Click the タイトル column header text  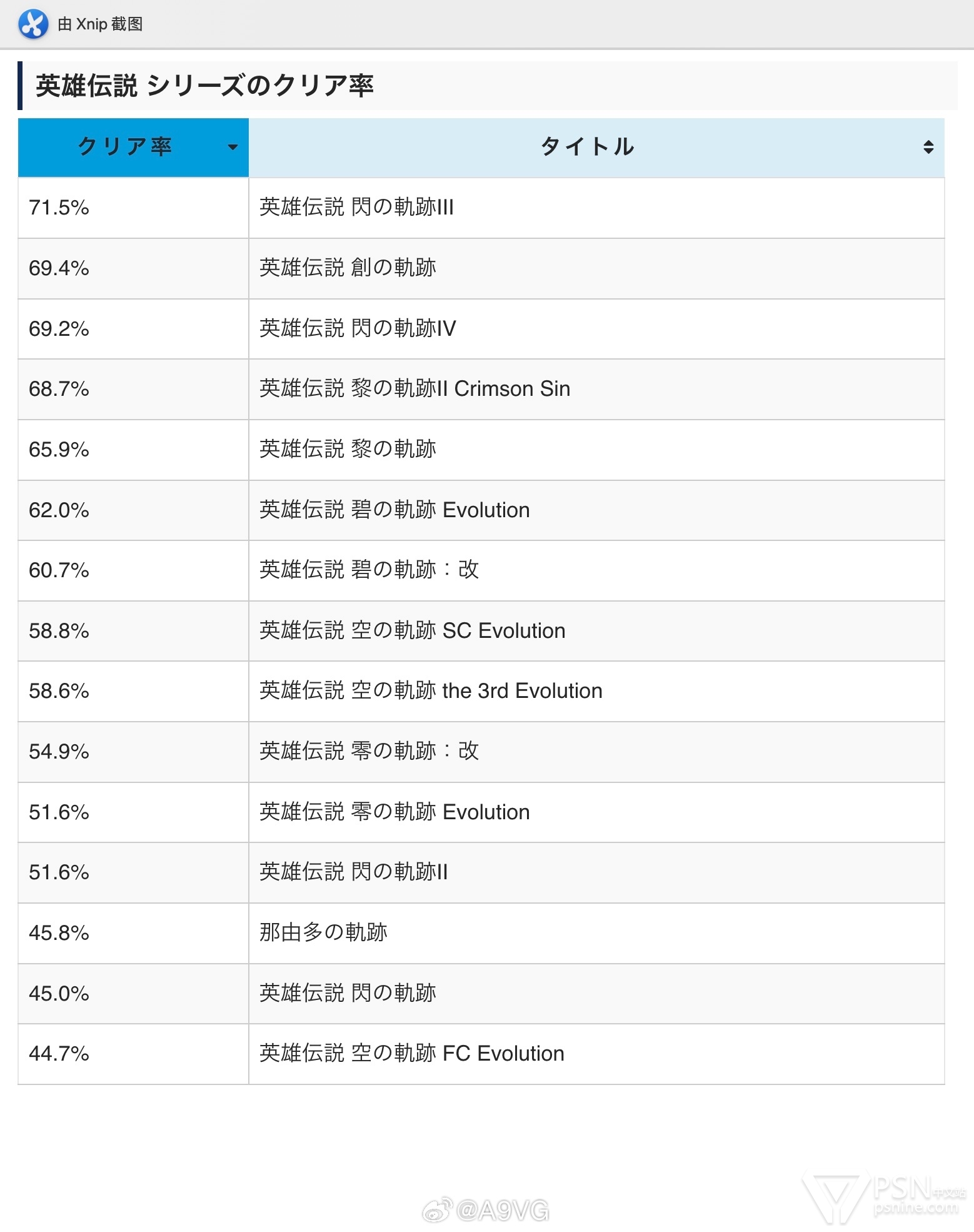click(x=587, y=147)
